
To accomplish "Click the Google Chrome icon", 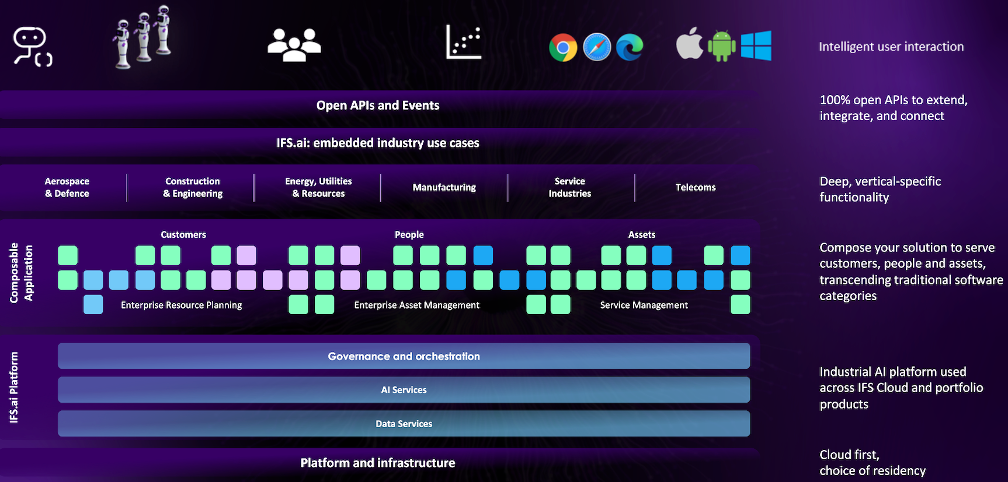I will click(564, 47).
